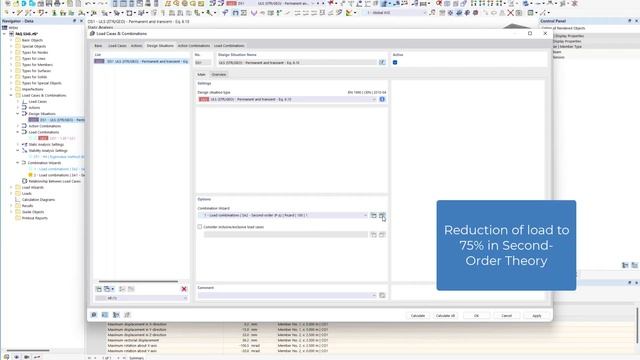Expand the Action Combinations tree node
This screenshot has height=360, width=640.
18,126
